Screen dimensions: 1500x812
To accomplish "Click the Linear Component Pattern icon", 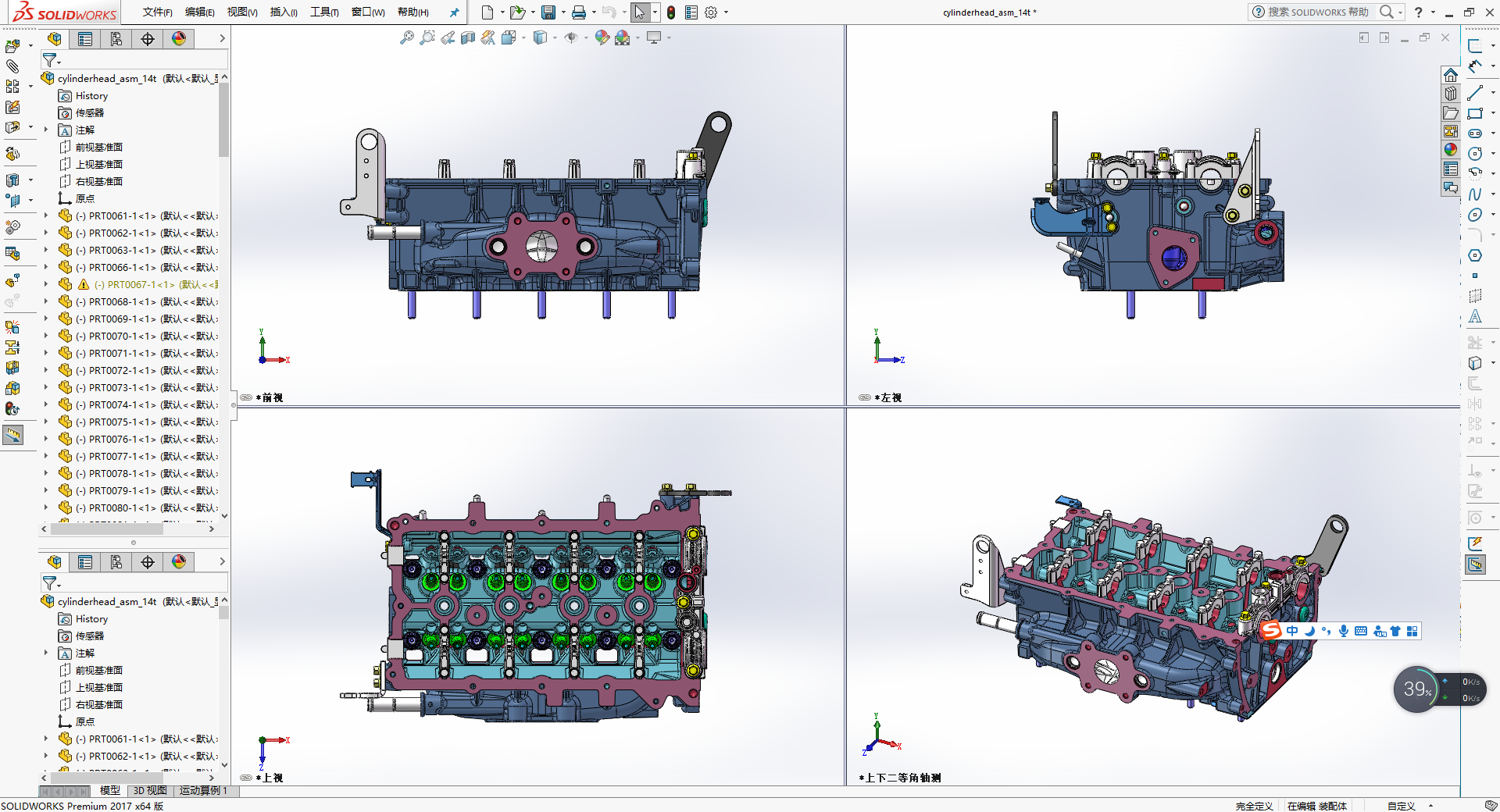I will 12,87.
